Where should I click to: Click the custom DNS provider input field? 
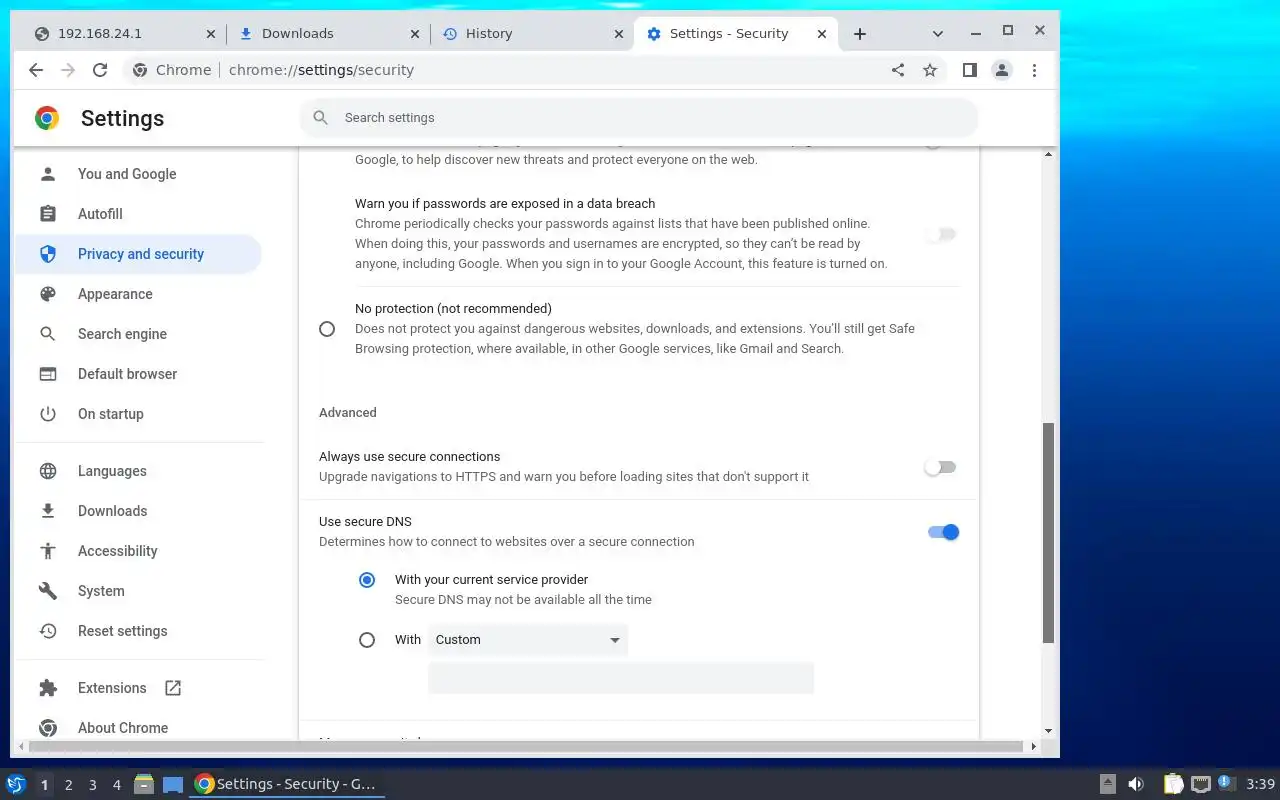click(x=621, y=678)
